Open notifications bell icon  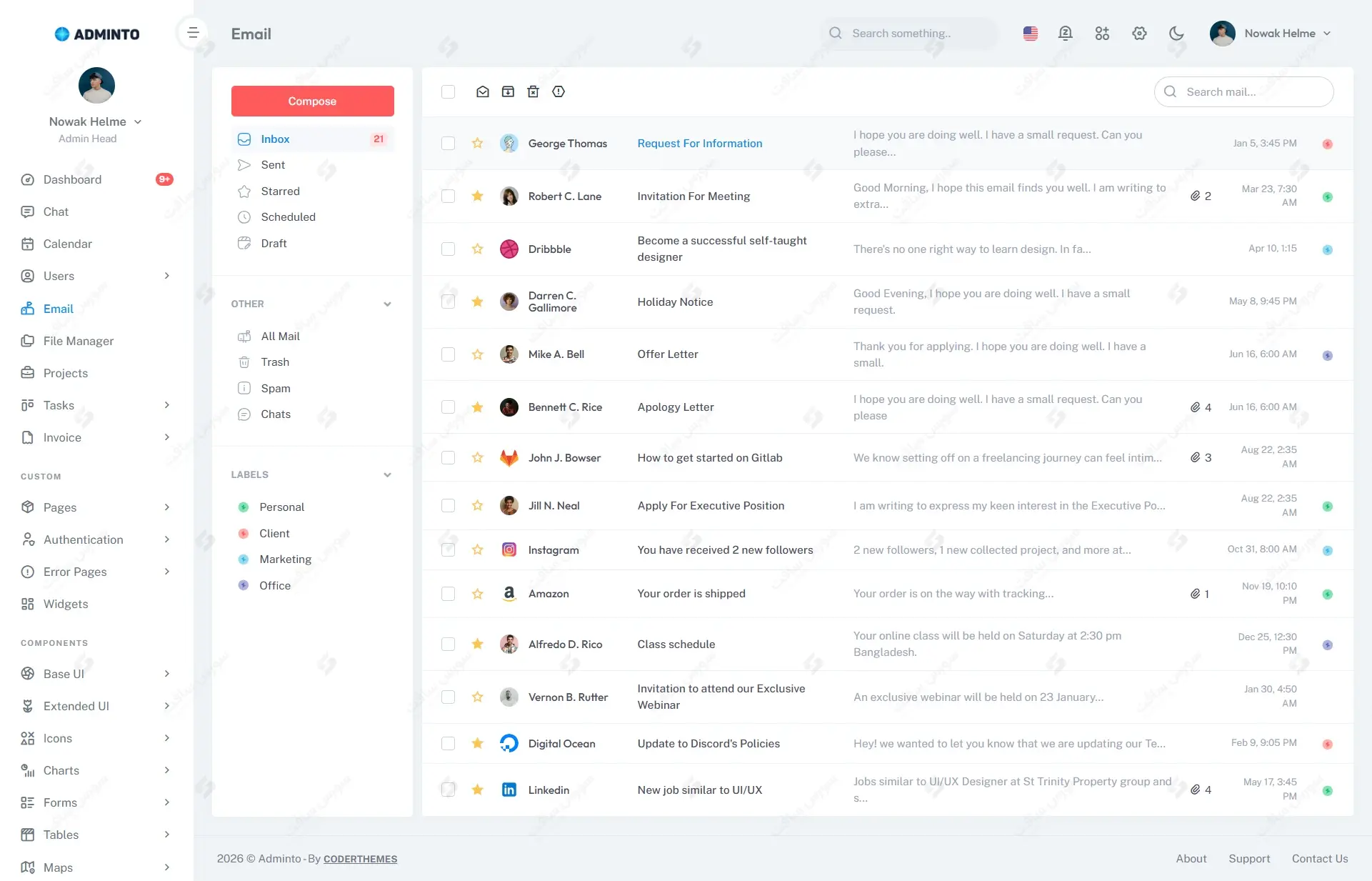tap(1065, 34)
